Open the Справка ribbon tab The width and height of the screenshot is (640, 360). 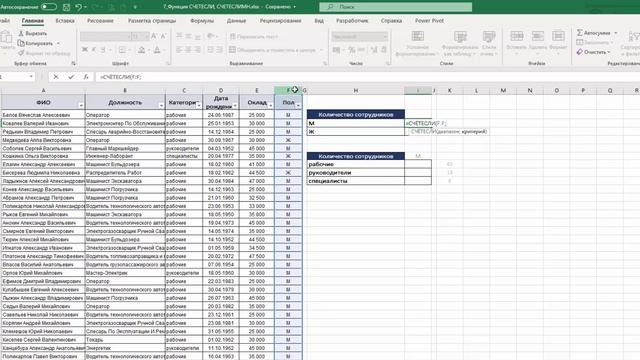coord(391,21)
